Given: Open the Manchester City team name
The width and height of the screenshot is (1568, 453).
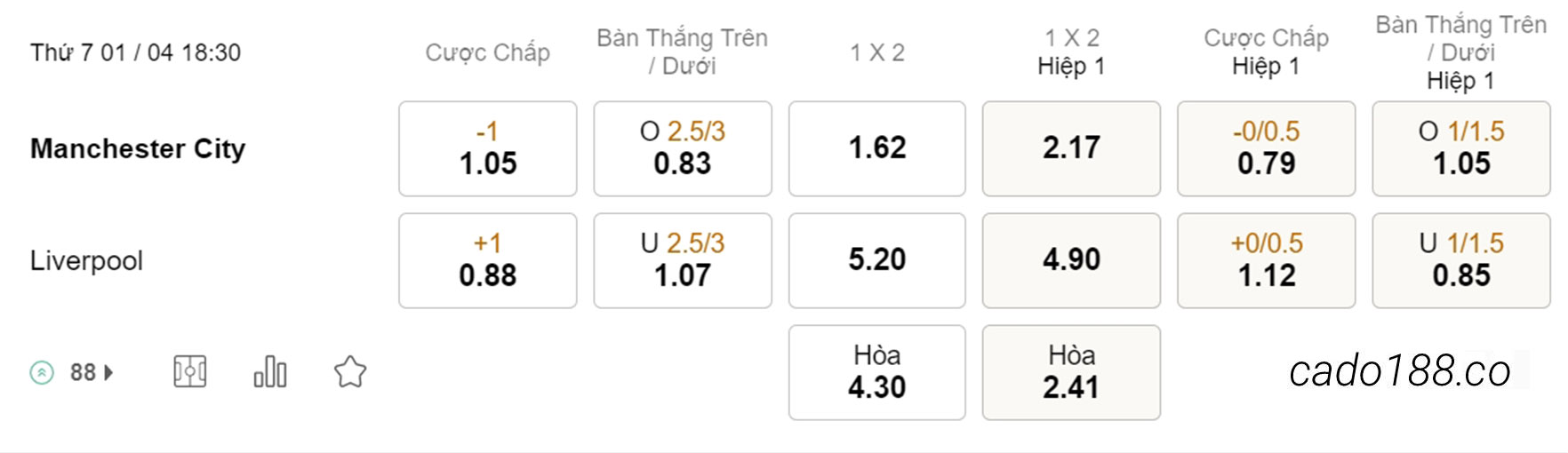Looking at the screenshot, I should click(x=138, y=148).
